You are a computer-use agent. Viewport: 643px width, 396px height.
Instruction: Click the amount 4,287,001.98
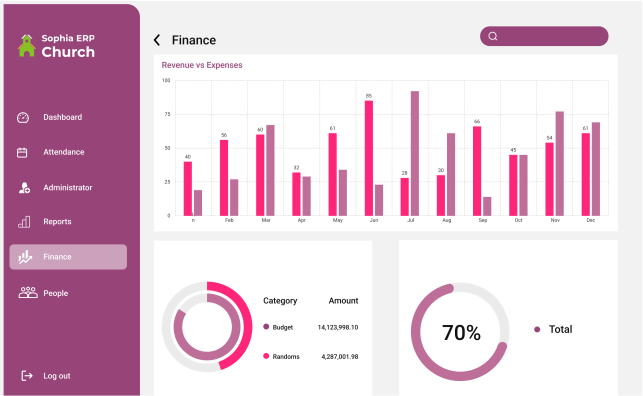pos(340,357)
